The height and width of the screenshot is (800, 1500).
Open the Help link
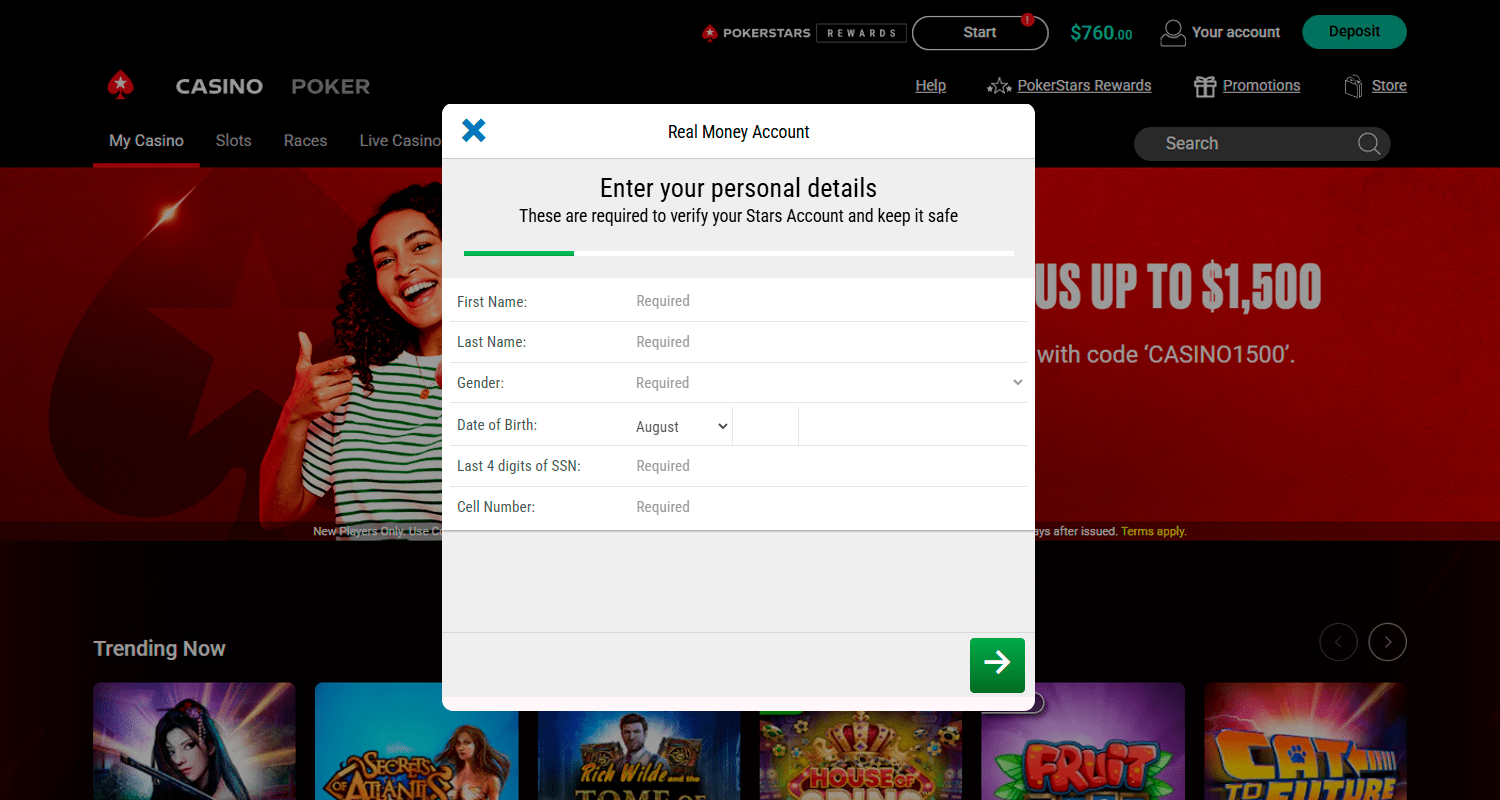pos(930,86)
